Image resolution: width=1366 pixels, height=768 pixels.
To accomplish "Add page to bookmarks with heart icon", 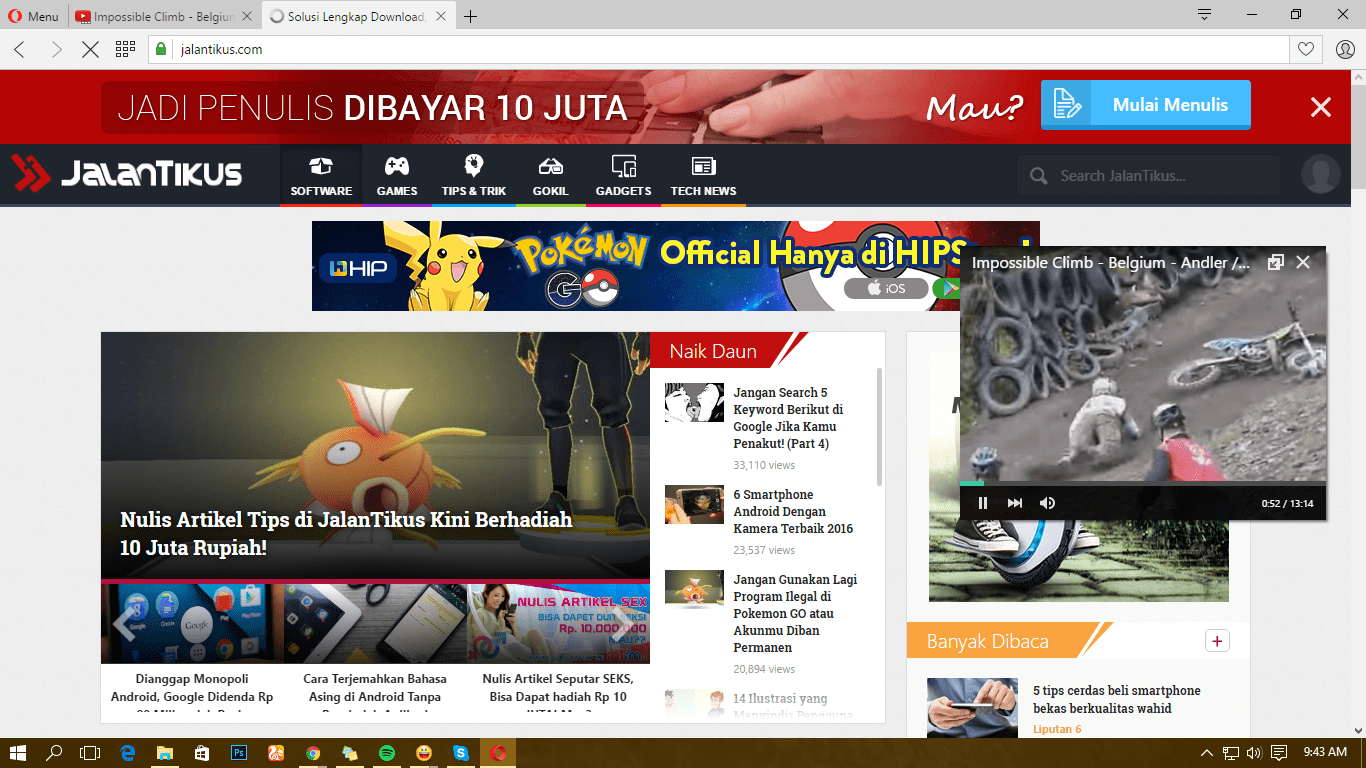I will (1305, 49).
